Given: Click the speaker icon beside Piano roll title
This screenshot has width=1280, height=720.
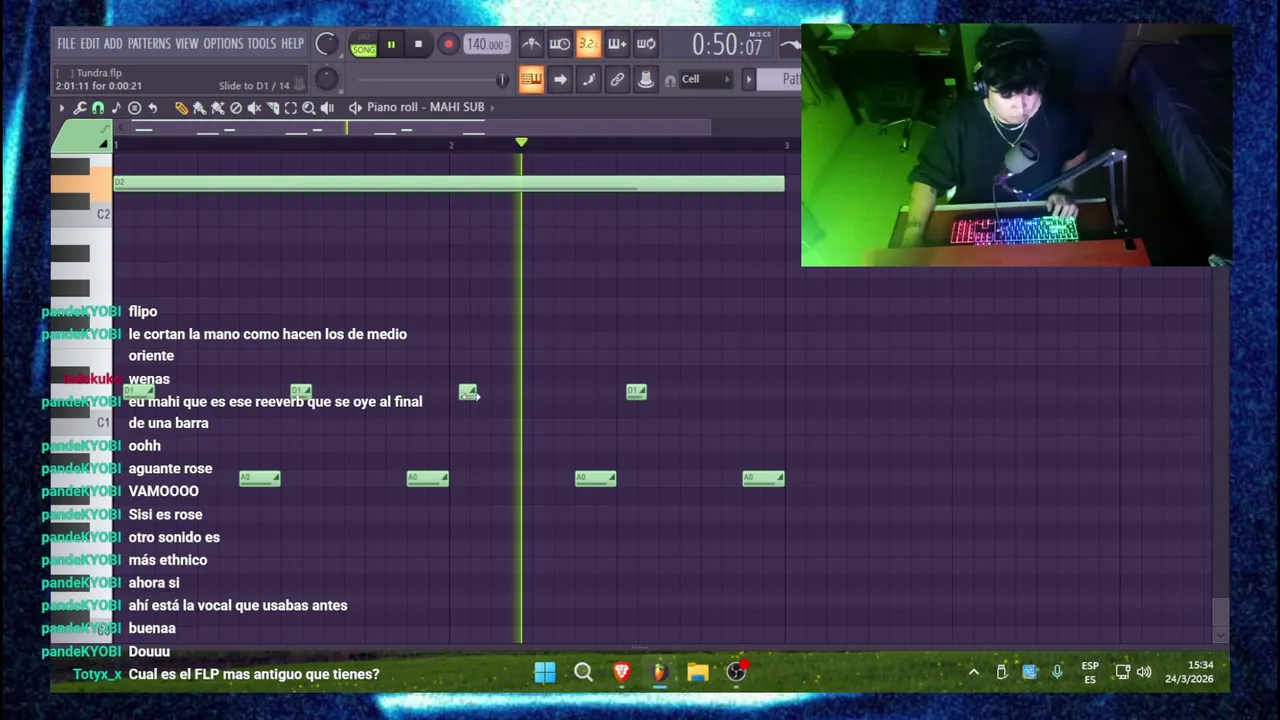Looking at the screenshot, I should [x=355, y=107].
